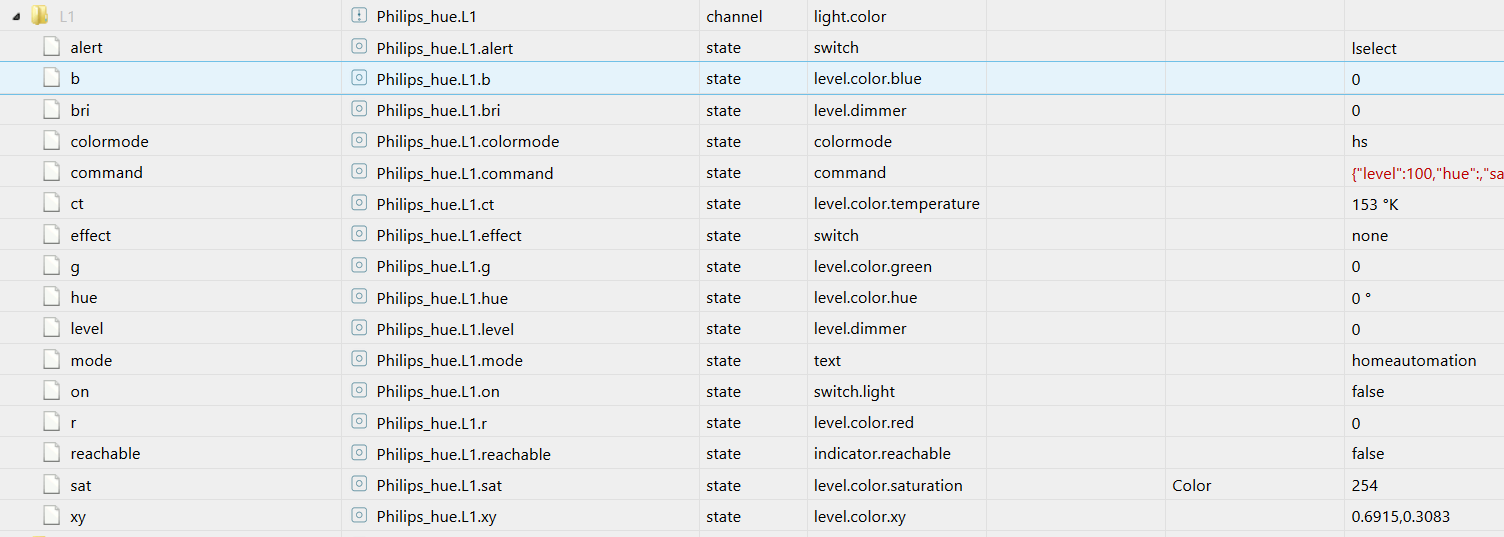Click the state icon beside Philips_hue.L1.b

[x=359, y=78]
